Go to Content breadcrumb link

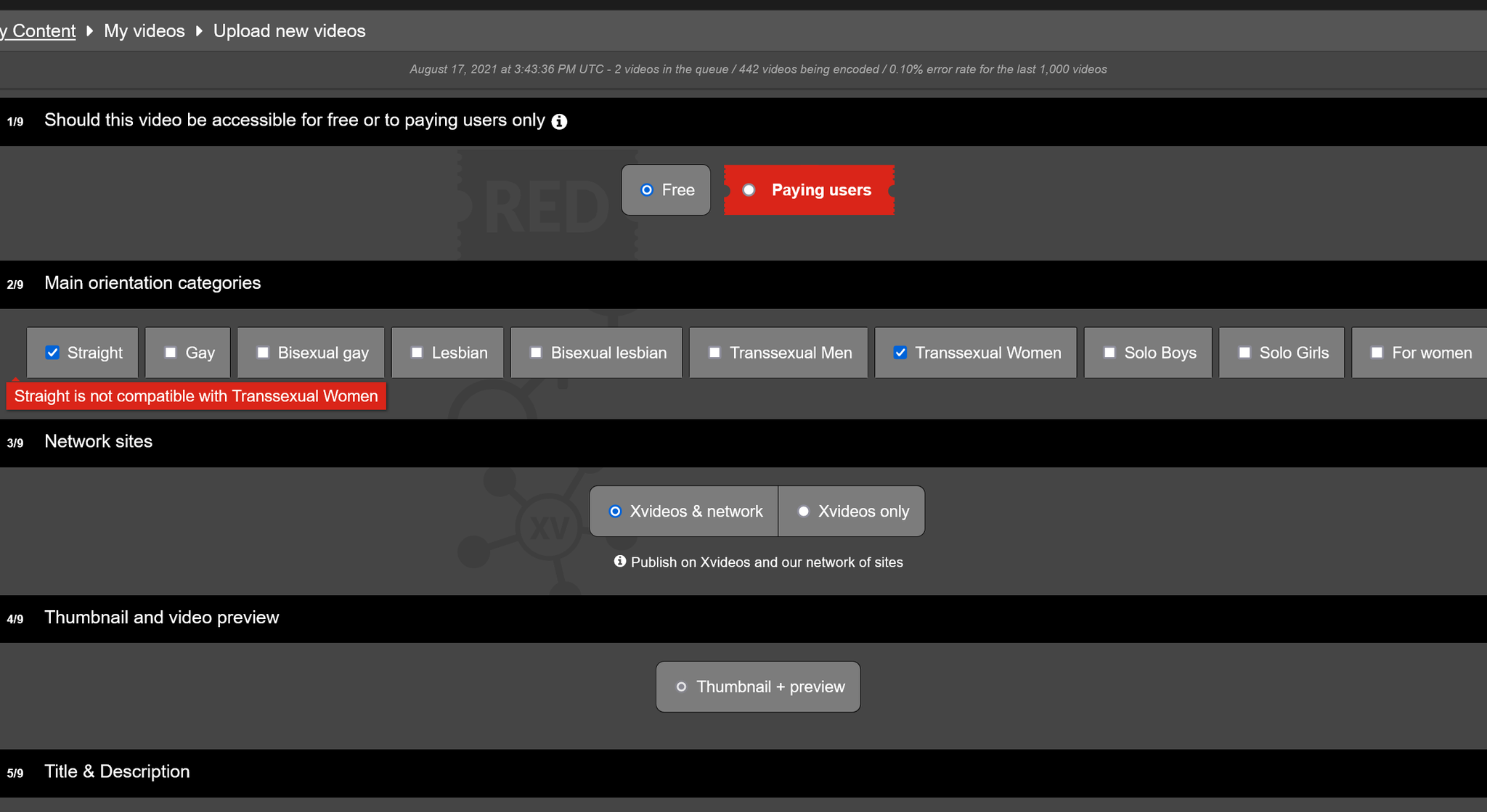click(x=40, y=31)
